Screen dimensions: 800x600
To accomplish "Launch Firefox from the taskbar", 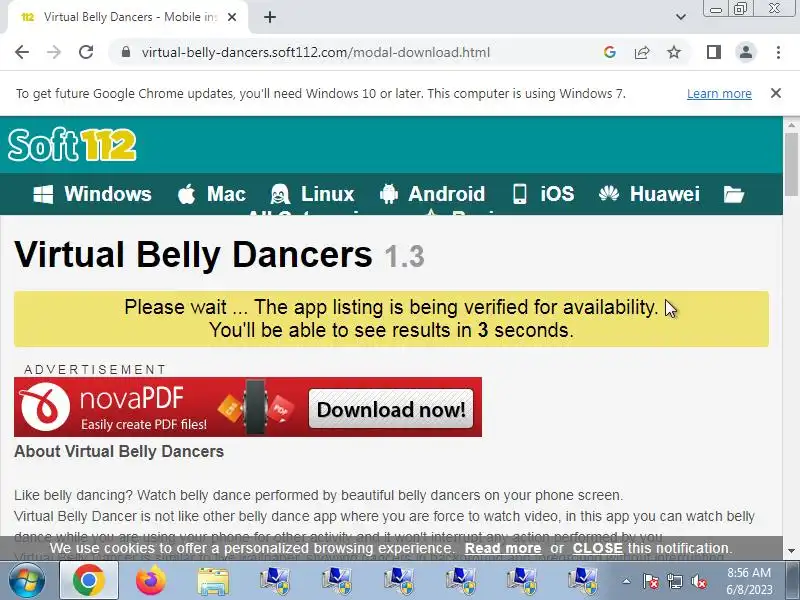I will click(x=151, y=580).
